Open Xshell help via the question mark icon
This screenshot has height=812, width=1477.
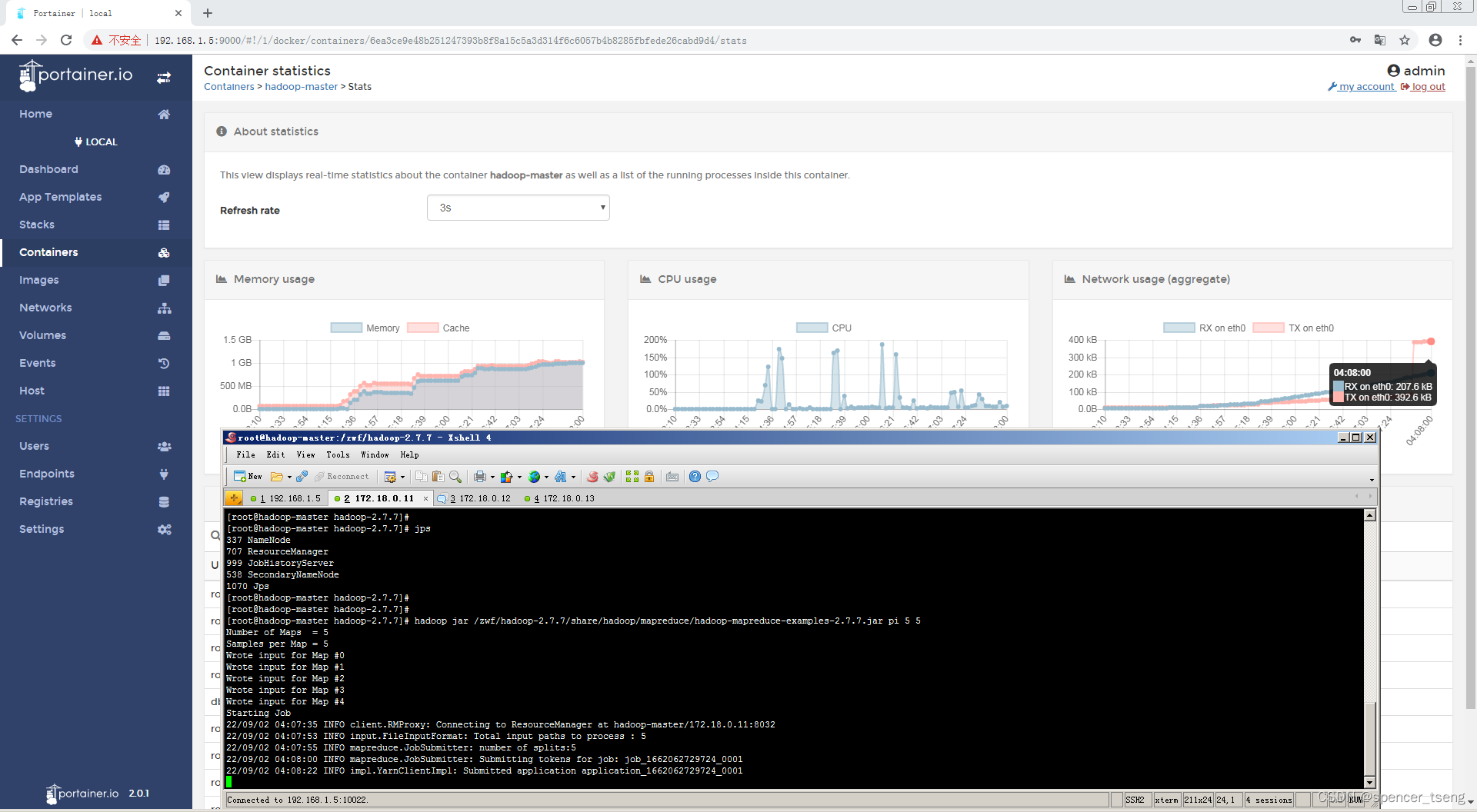(x=695, y=477)
